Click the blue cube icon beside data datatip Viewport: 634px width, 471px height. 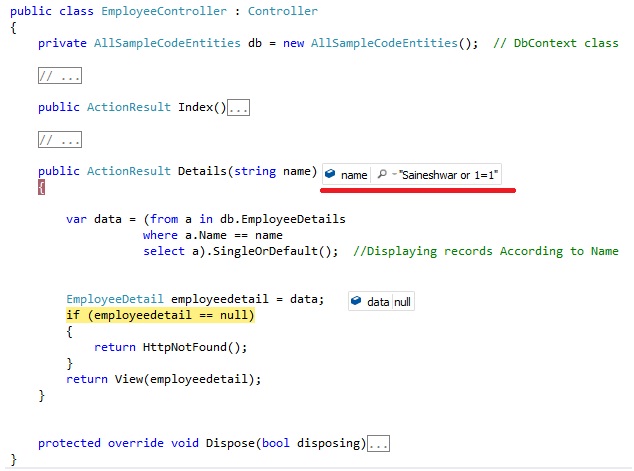[x=356, y=301]
